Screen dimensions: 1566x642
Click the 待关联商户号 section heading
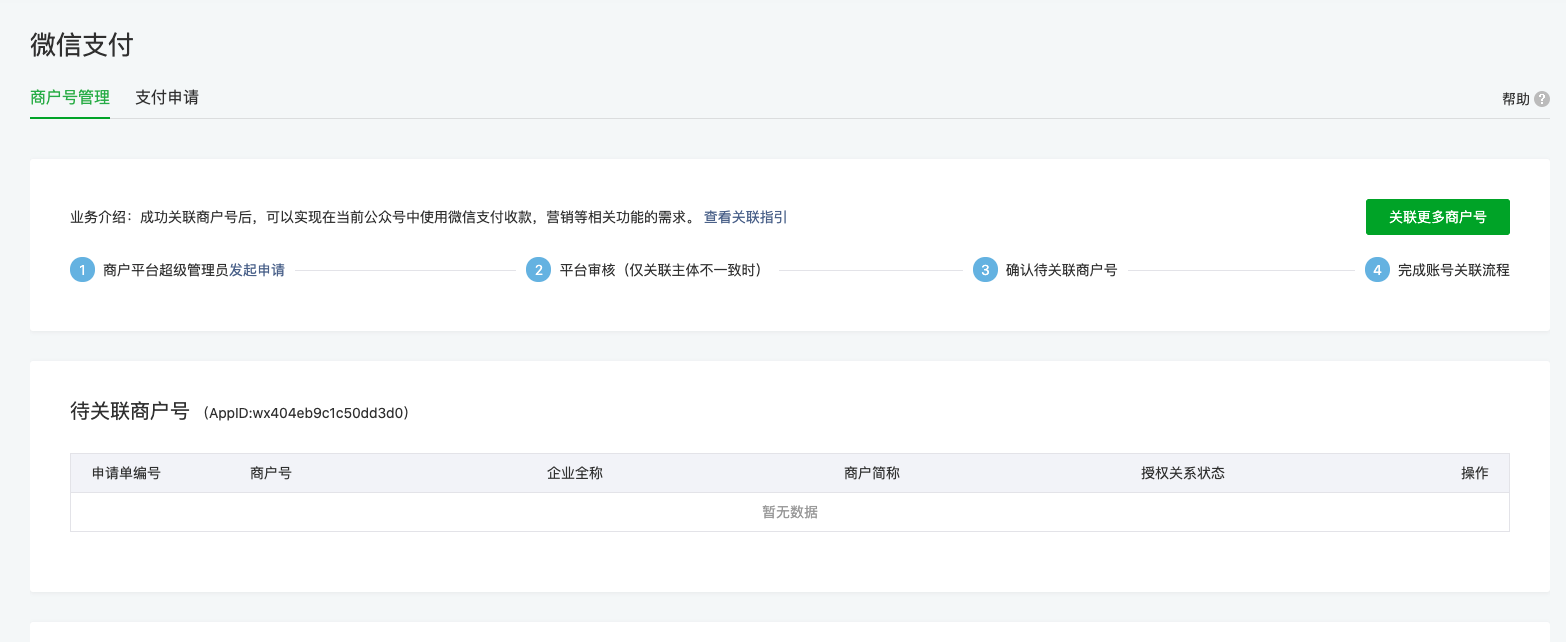[130, 411]
